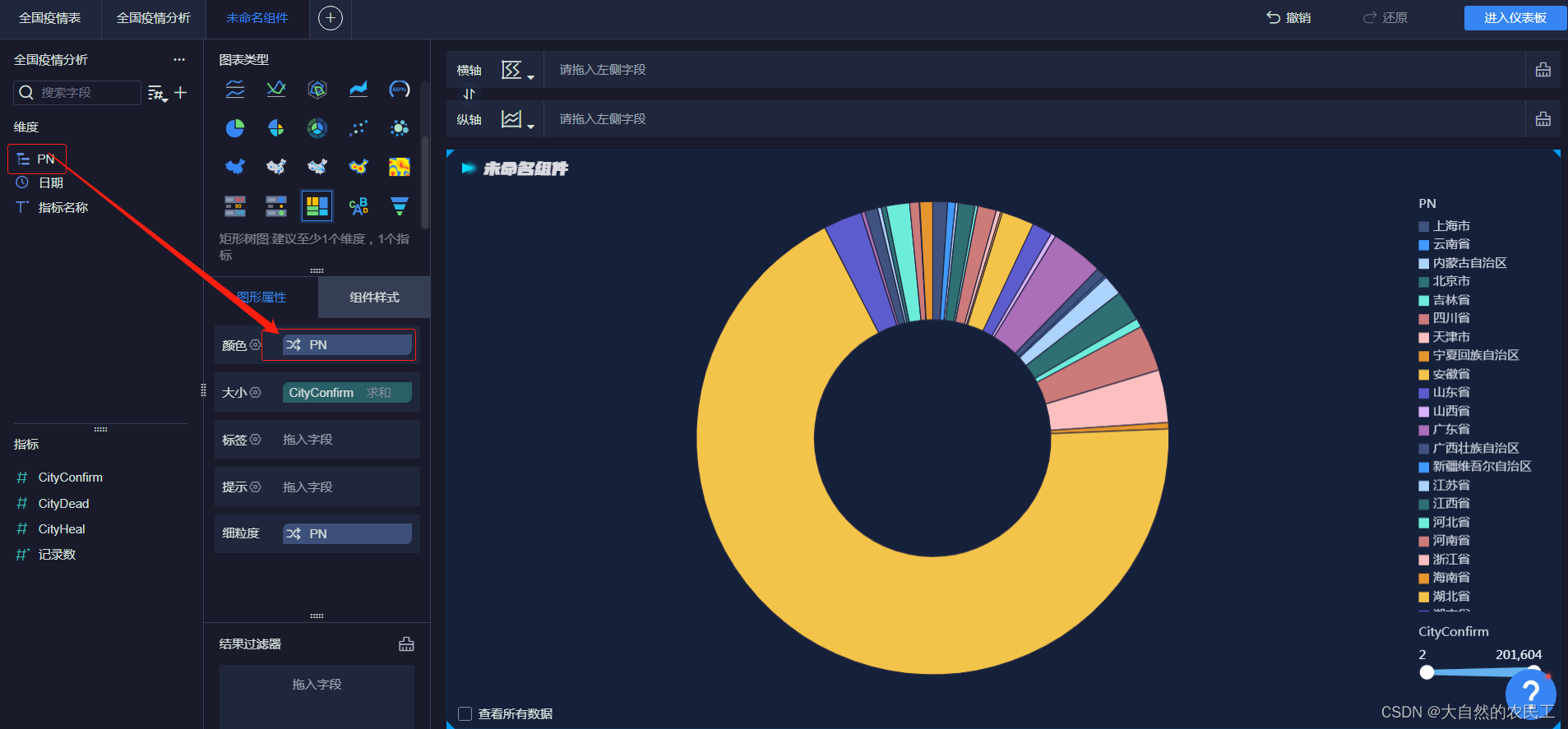Click the plus icon to add a field
The image size is (1568, 729).
pyautogui.click(x=181, y=93)
